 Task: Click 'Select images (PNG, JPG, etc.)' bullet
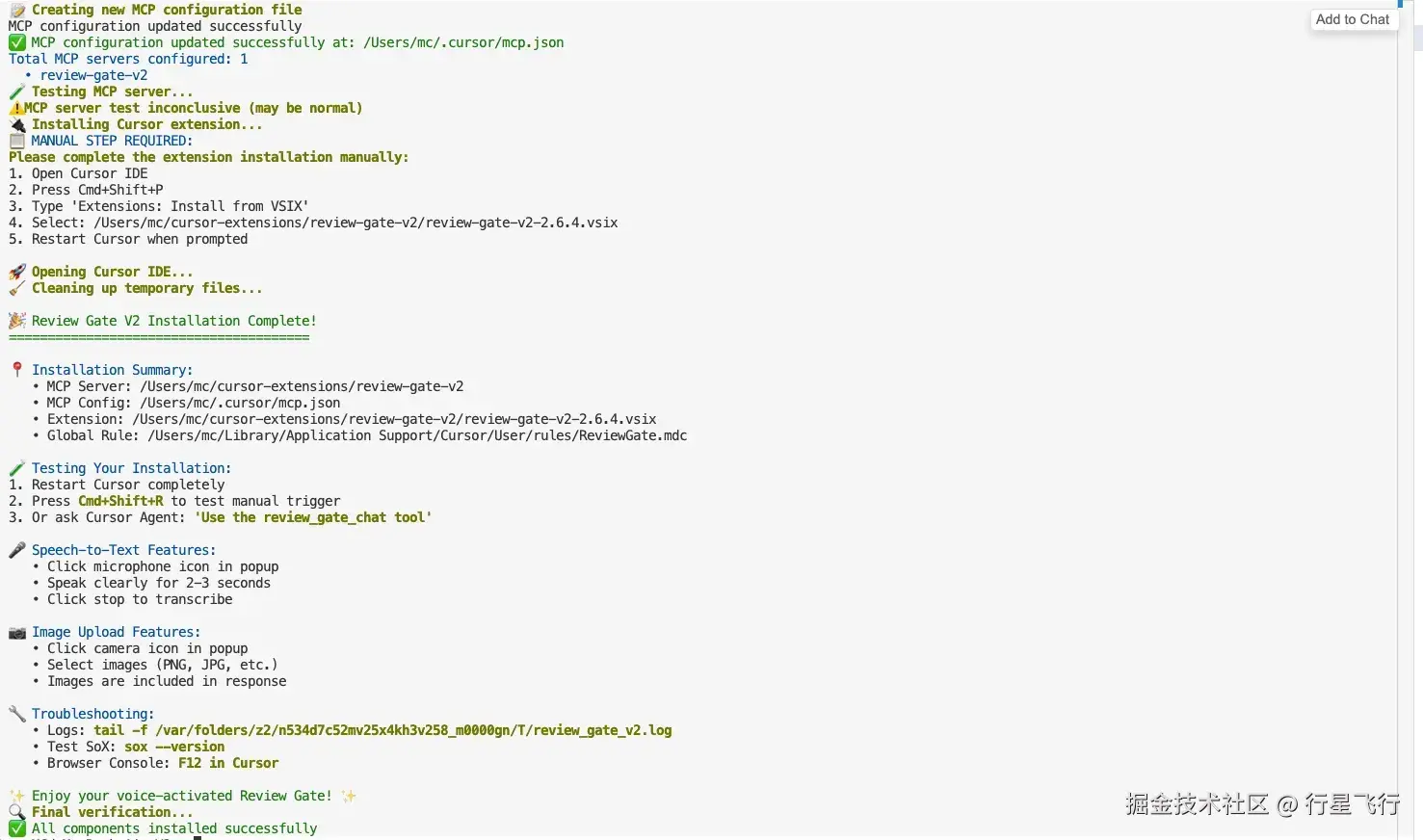pos(163,665)
